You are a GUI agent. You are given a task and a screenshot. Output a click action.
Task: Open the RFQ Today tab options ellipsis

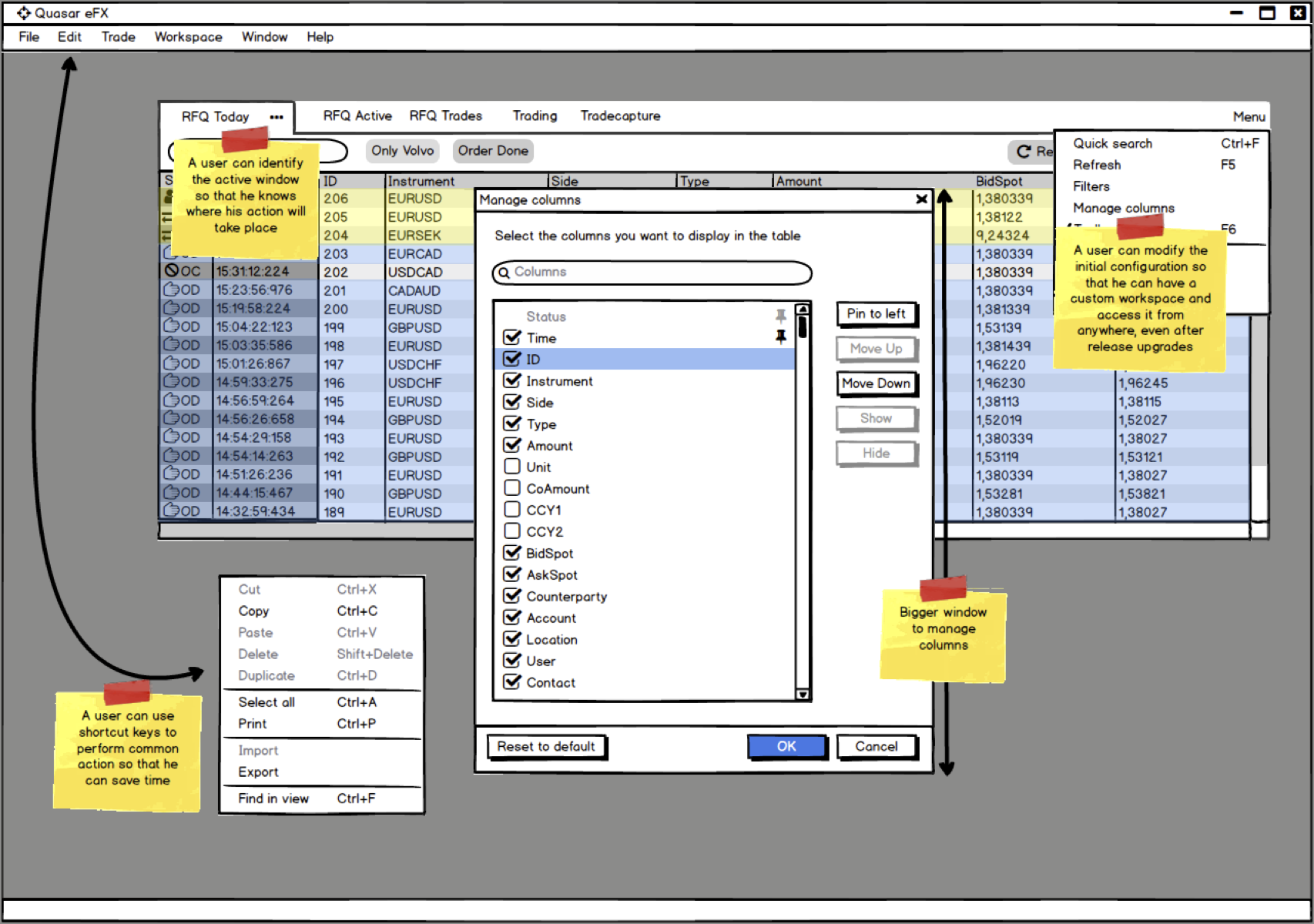tap(277, 117)
